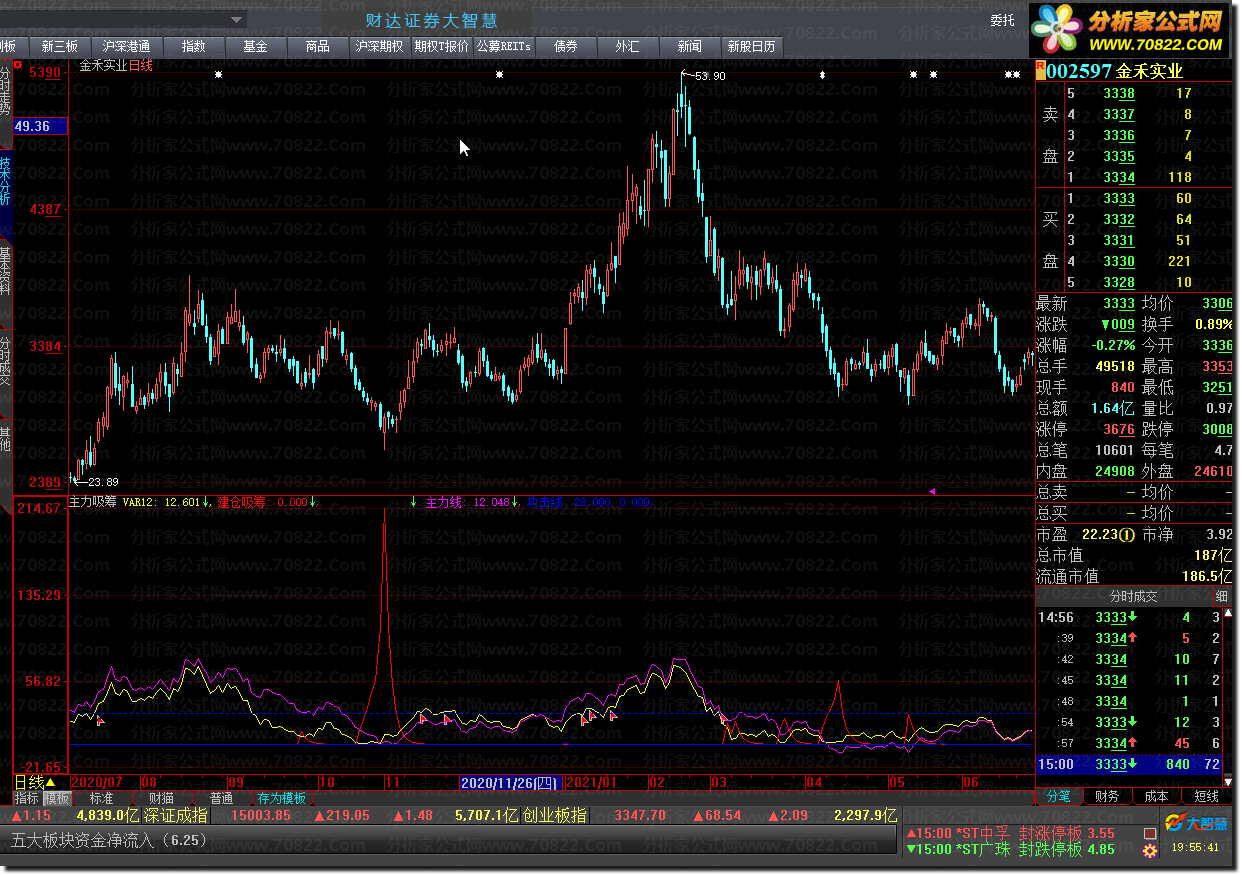Click the gear settings icon near the clock
This screenshot has height=875, width=1242.
[x=1151, y=852]
